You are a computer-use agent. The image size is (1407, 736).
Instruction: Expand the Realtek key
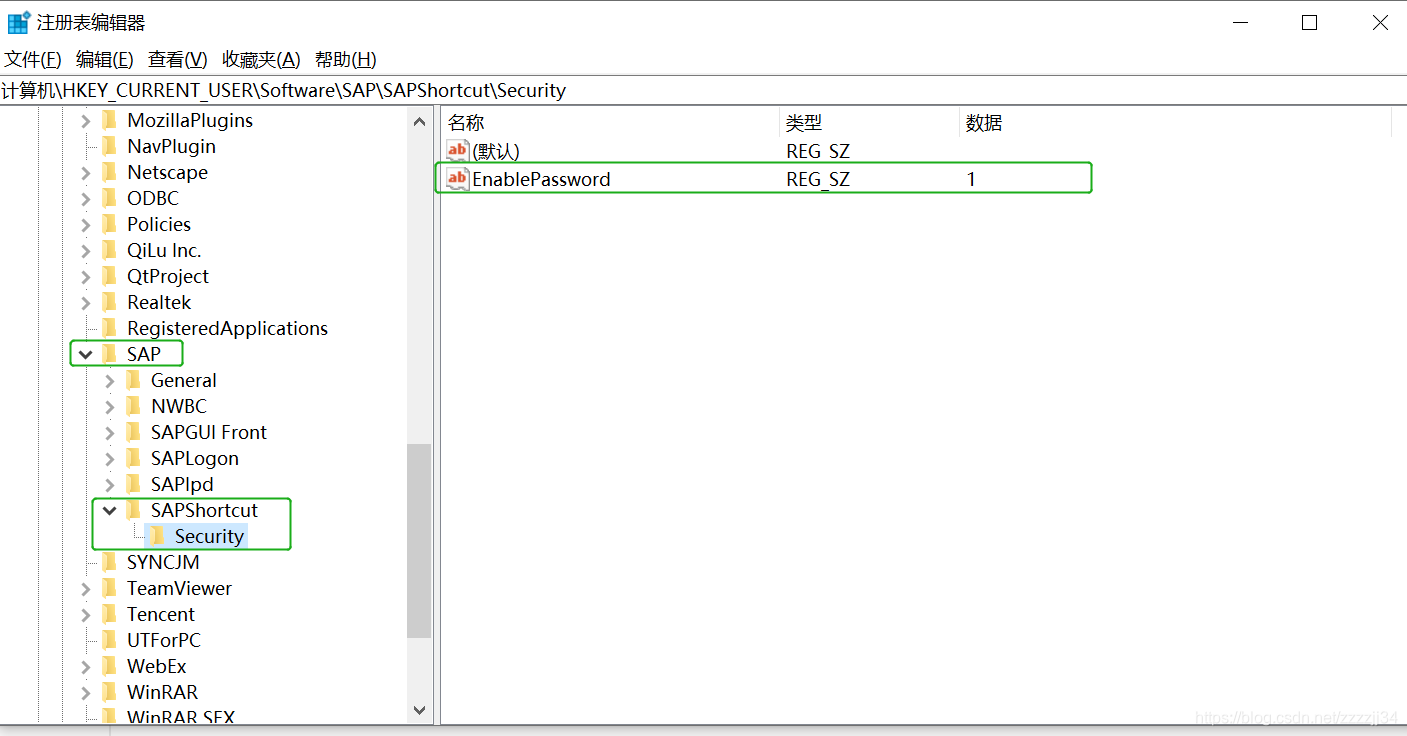coord(86,303)
